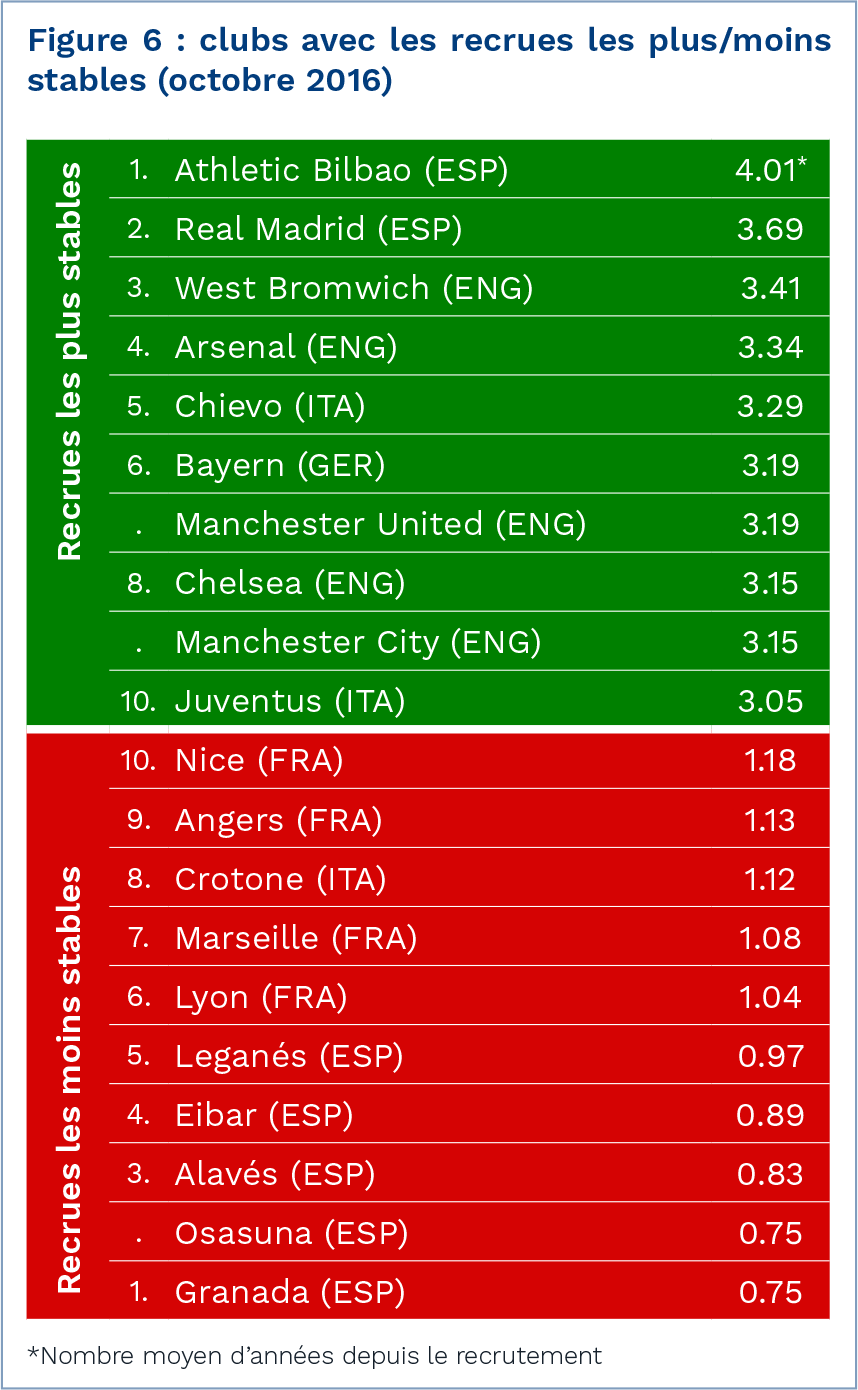Select the Crotone (ITA) row

[280, 879]
